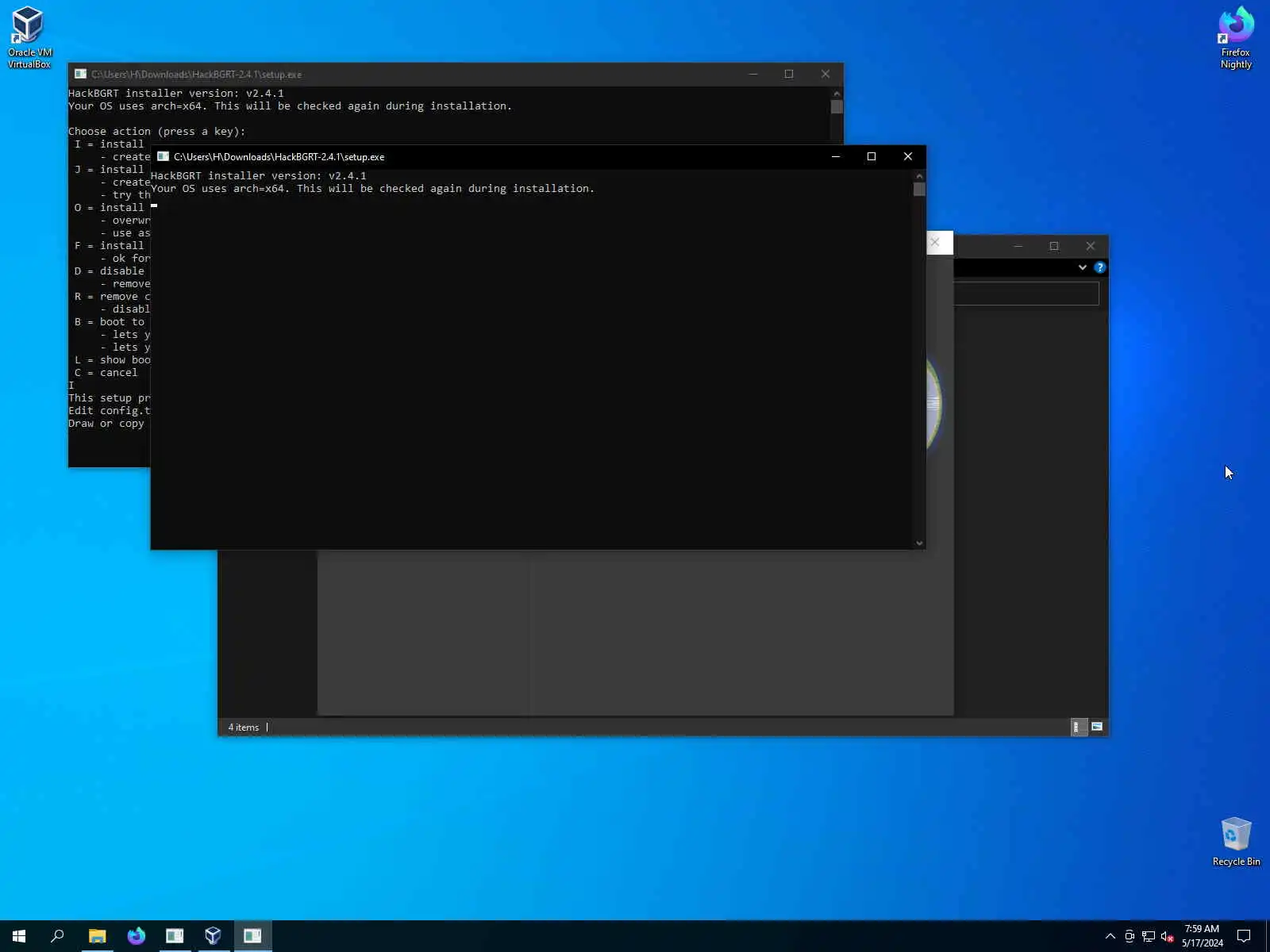
Task: Maximize the front setup.exe console window
Action: click(872, 156)
